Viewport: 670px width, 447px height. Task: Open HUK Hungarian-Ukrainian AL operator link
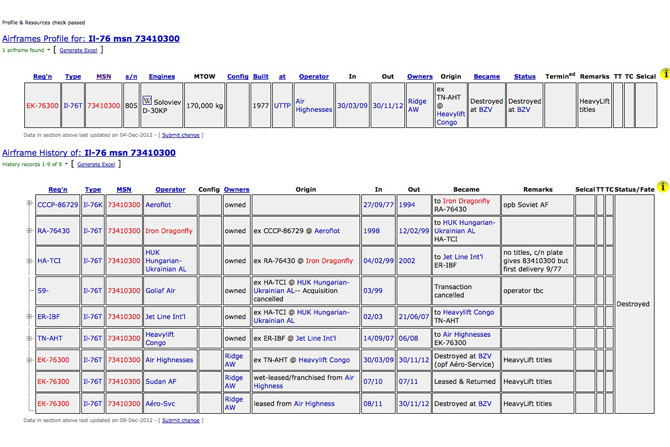pyautogui.click(x=166, y=261)
